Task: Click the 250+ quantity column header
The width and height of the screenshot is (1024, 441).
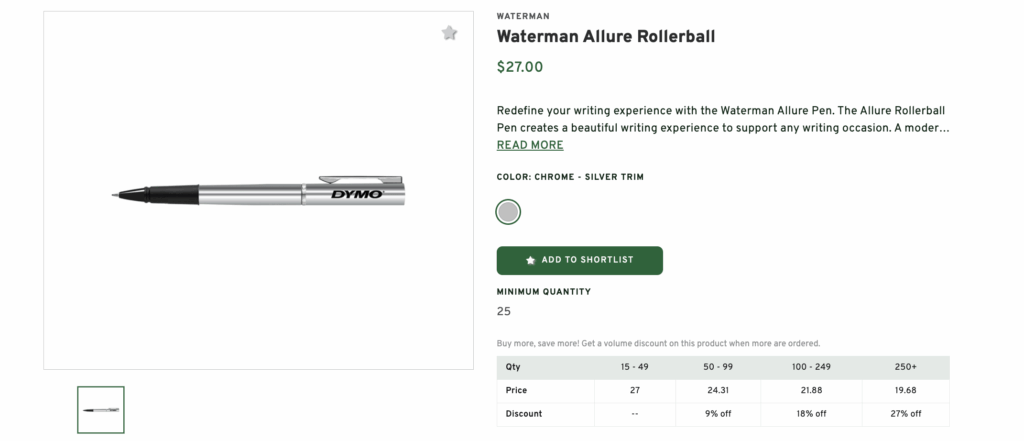Action: [905, 367]
